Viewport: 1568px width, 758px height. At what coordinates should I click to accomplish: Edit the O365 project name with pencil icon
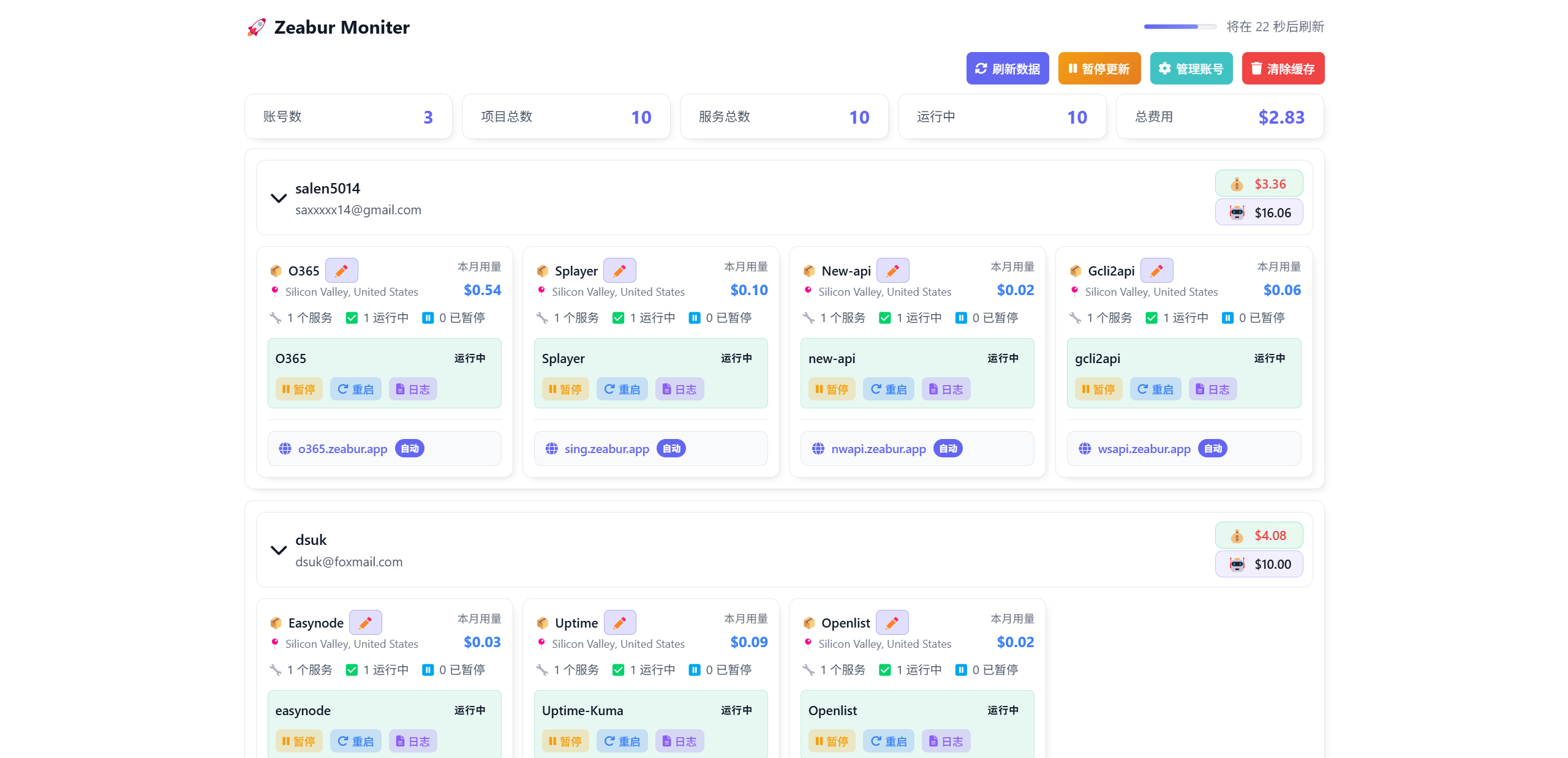(x=341, y=271)
